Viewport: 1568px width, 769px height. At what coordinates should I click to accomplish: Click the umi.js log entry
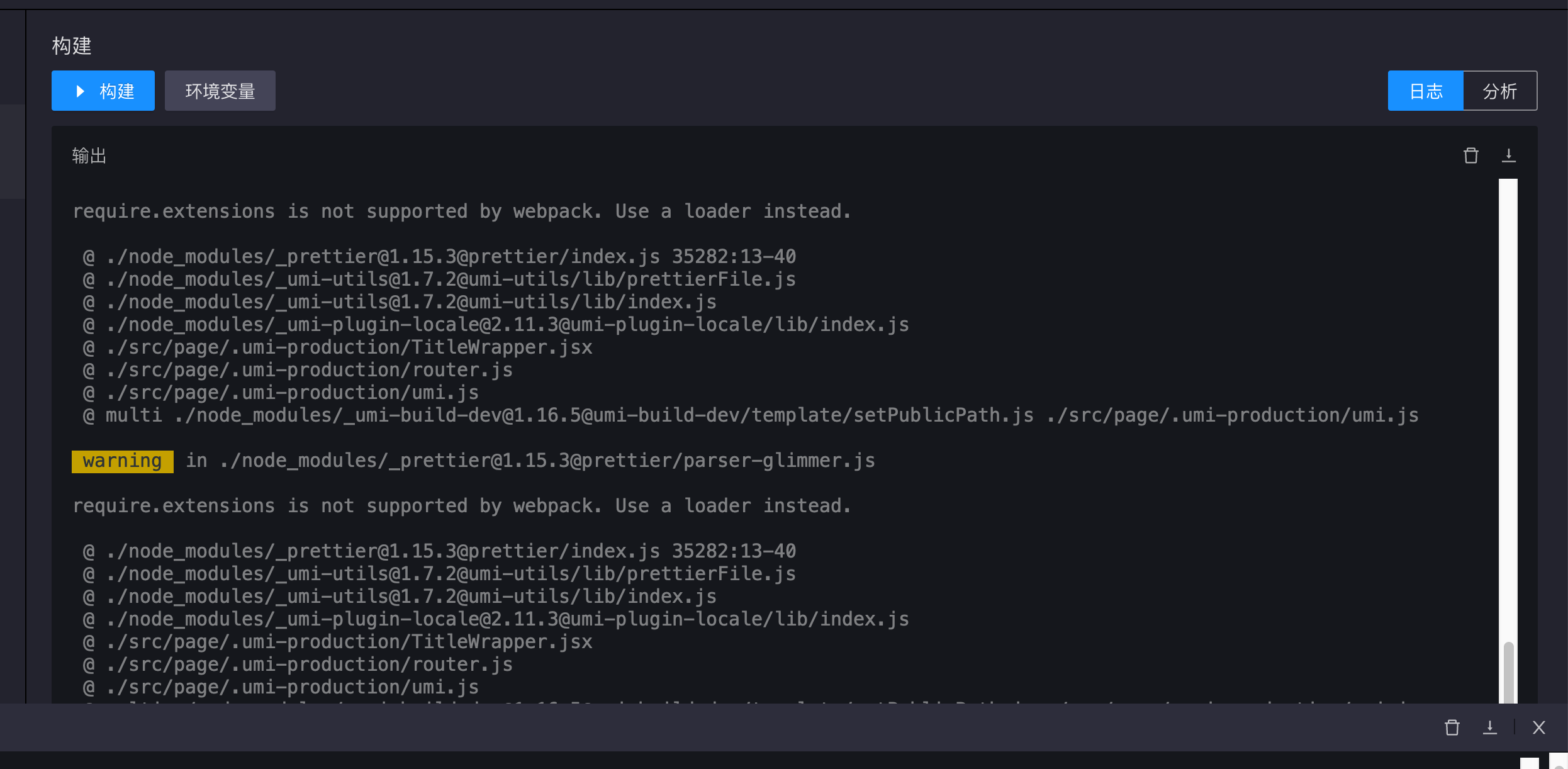pyautogui.click(x=282, y=392)
